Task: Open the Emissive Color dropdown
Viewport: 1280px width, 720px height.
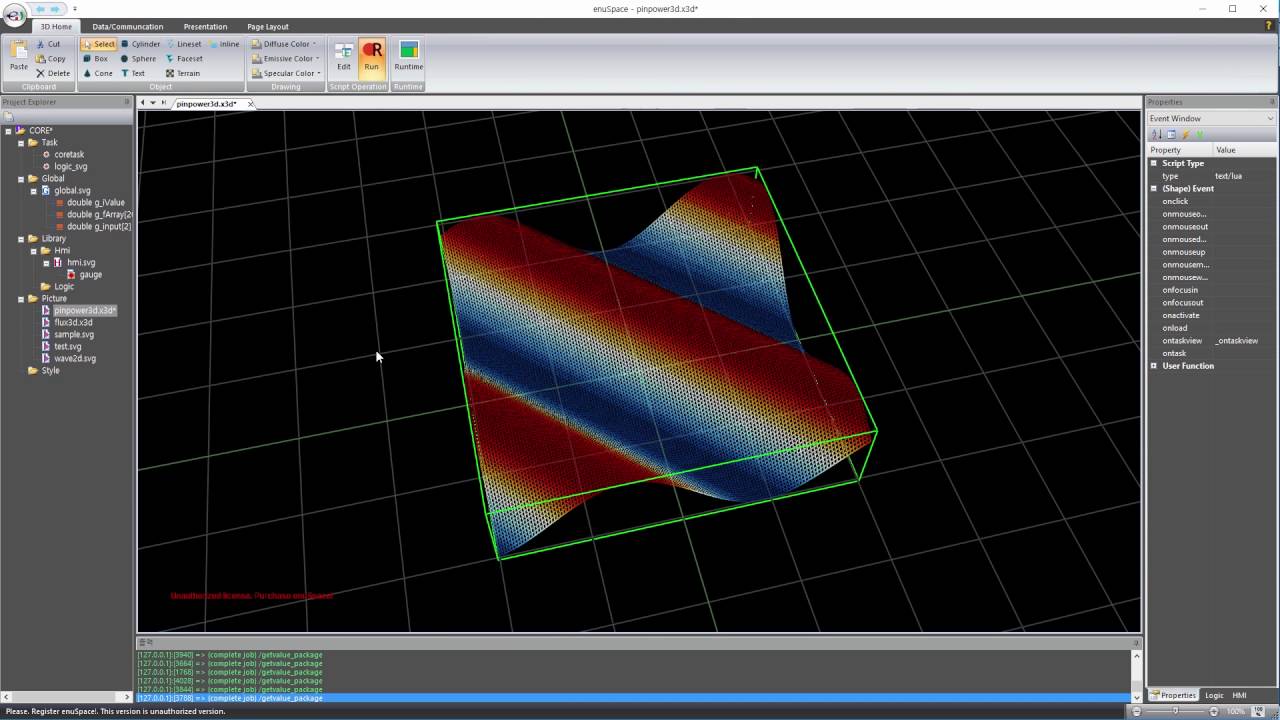Action: click(285, 58)
